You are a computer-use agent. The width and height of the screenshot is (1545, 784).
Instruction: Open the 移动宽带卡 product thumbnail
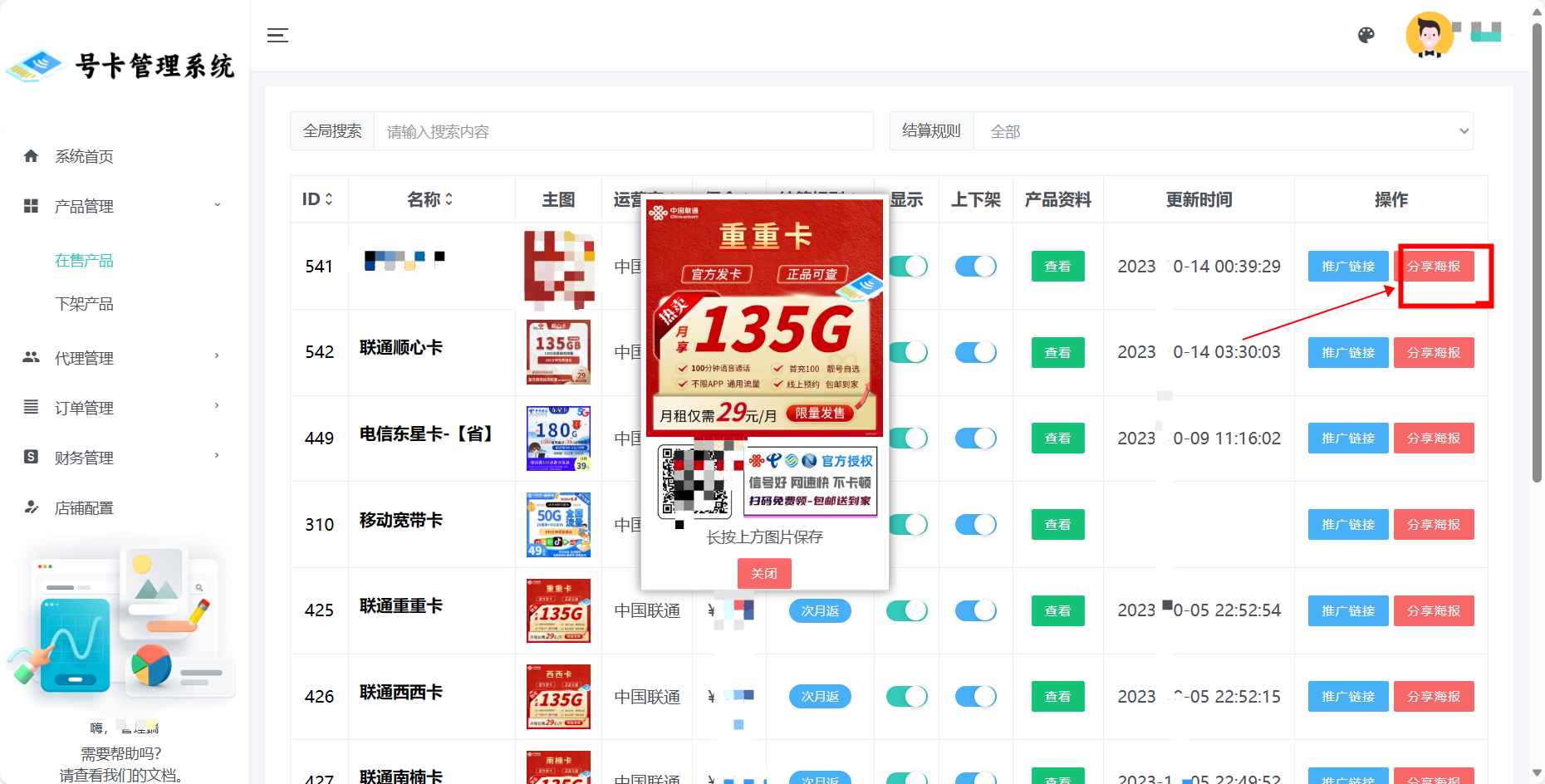558,524
